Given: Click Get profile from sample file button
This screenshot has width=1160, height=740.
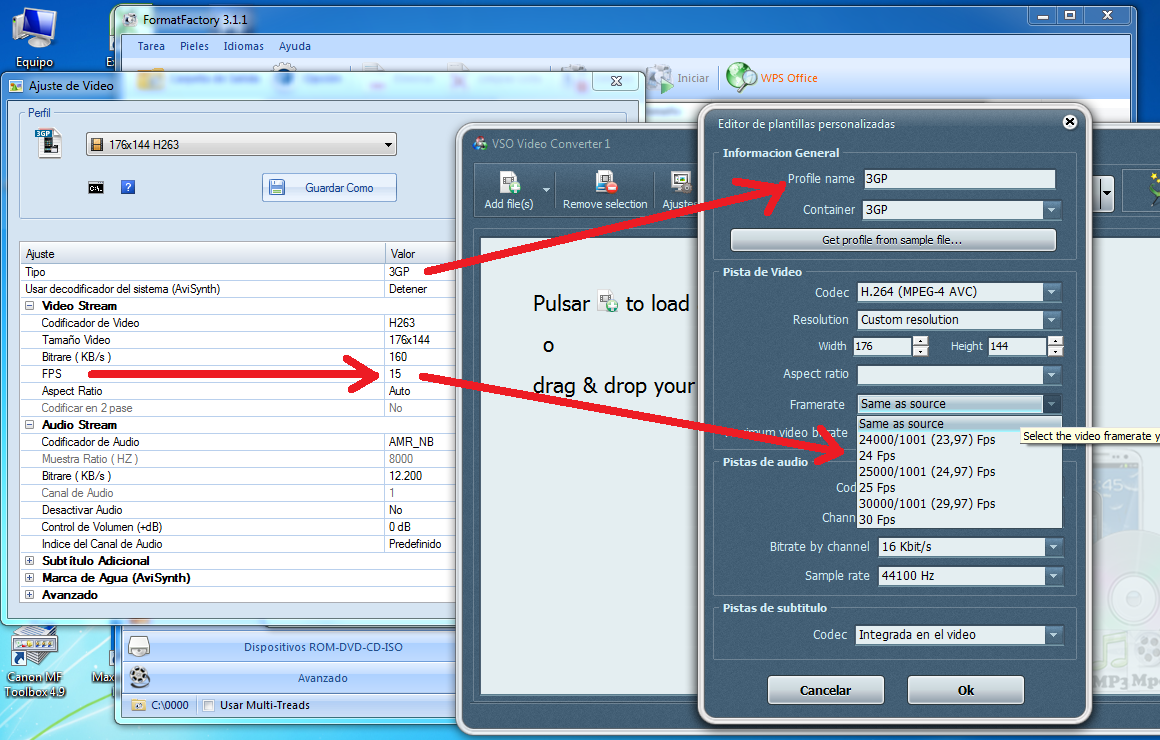Looking at the screenshot, I should pyautogui.click(x=893, y=240).
